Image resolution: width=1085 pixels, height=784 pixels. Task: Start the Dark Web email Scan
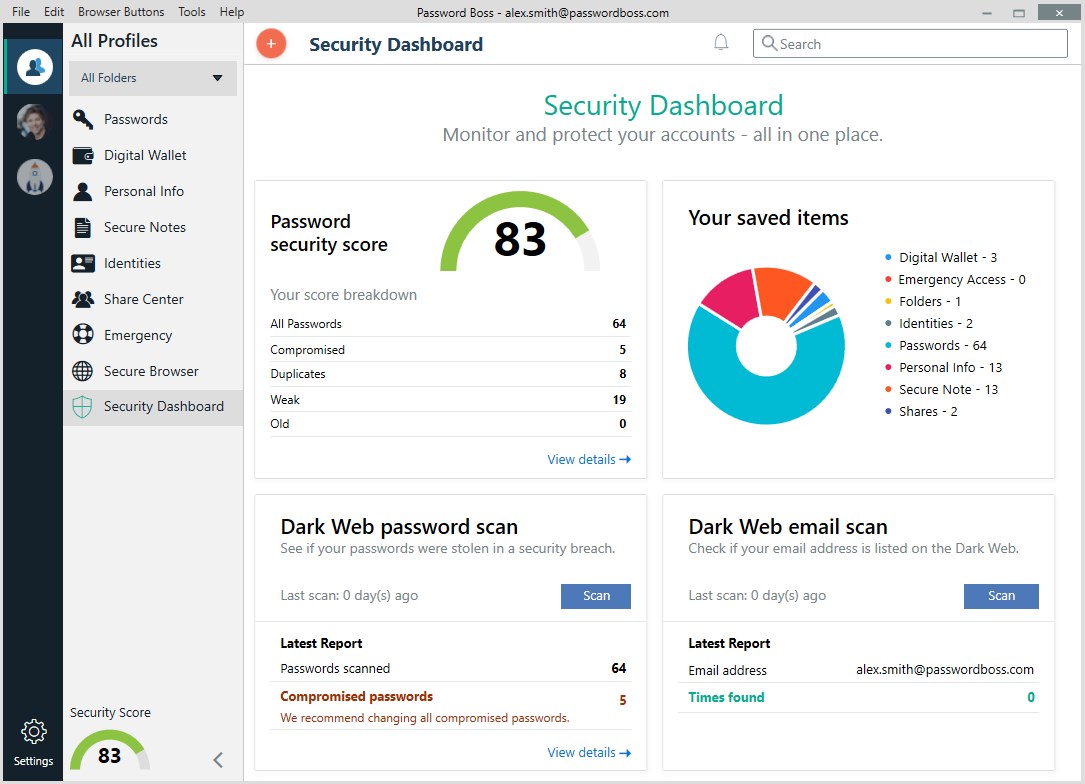(x=1001, y=596)
